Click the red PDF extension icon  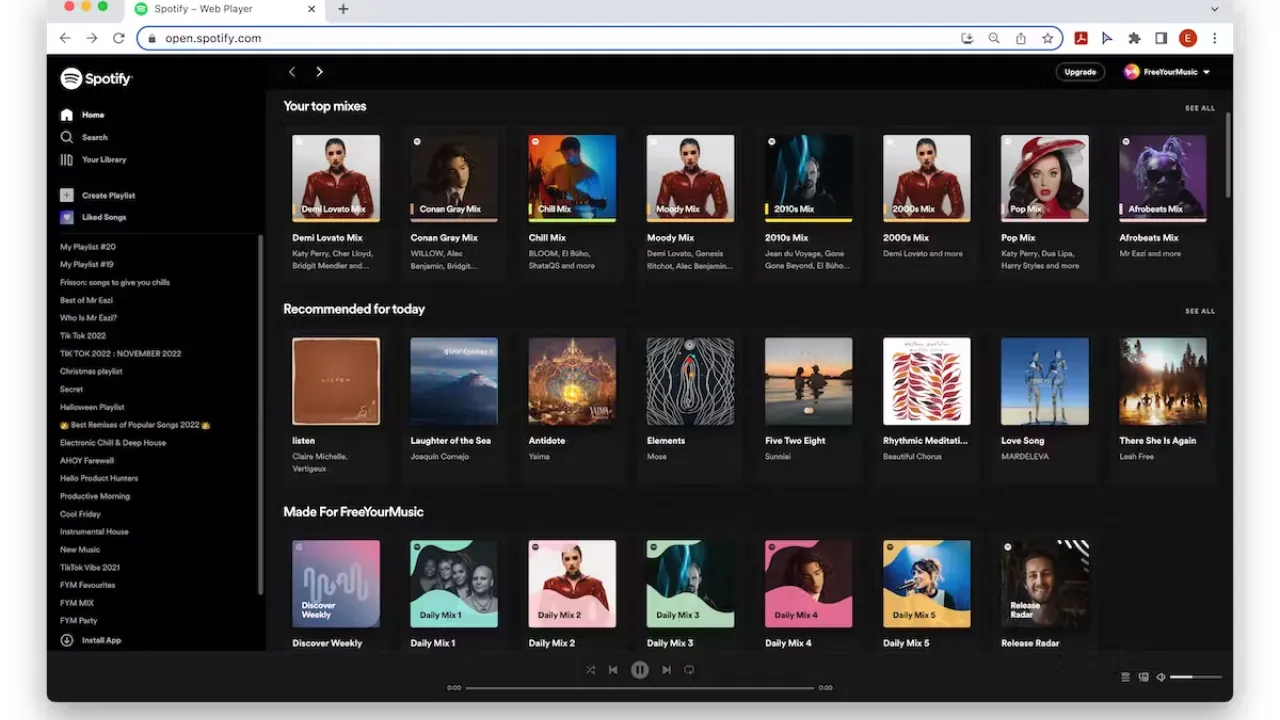[1080, 38]
